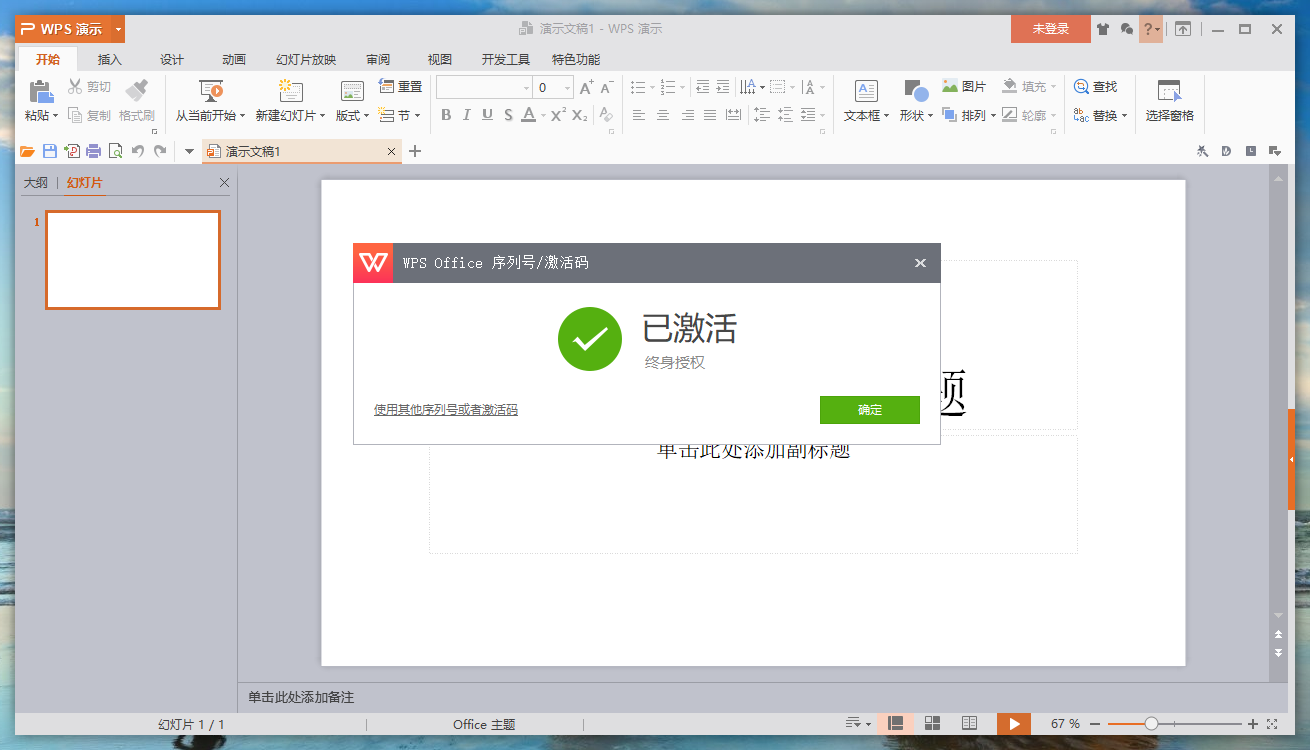The width and height of the screenshot is (1310, 750).
Task: Open the font color dropdown arrow
Action: [543, 116]
